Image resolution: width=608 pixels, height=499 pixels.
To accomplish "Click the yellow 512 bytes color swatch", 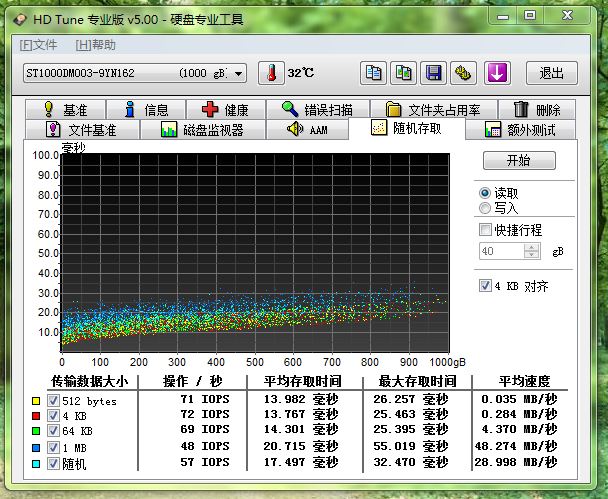I will click(x=36, y=401).
